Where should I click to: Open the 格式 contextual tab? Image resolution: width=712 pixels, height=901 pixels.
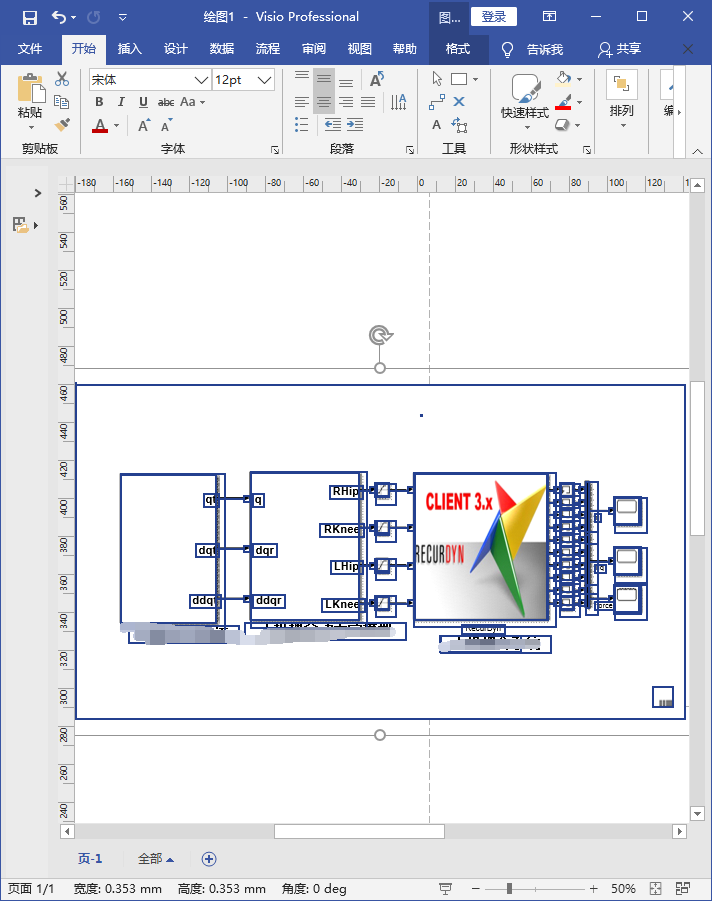tap(458, 49)
